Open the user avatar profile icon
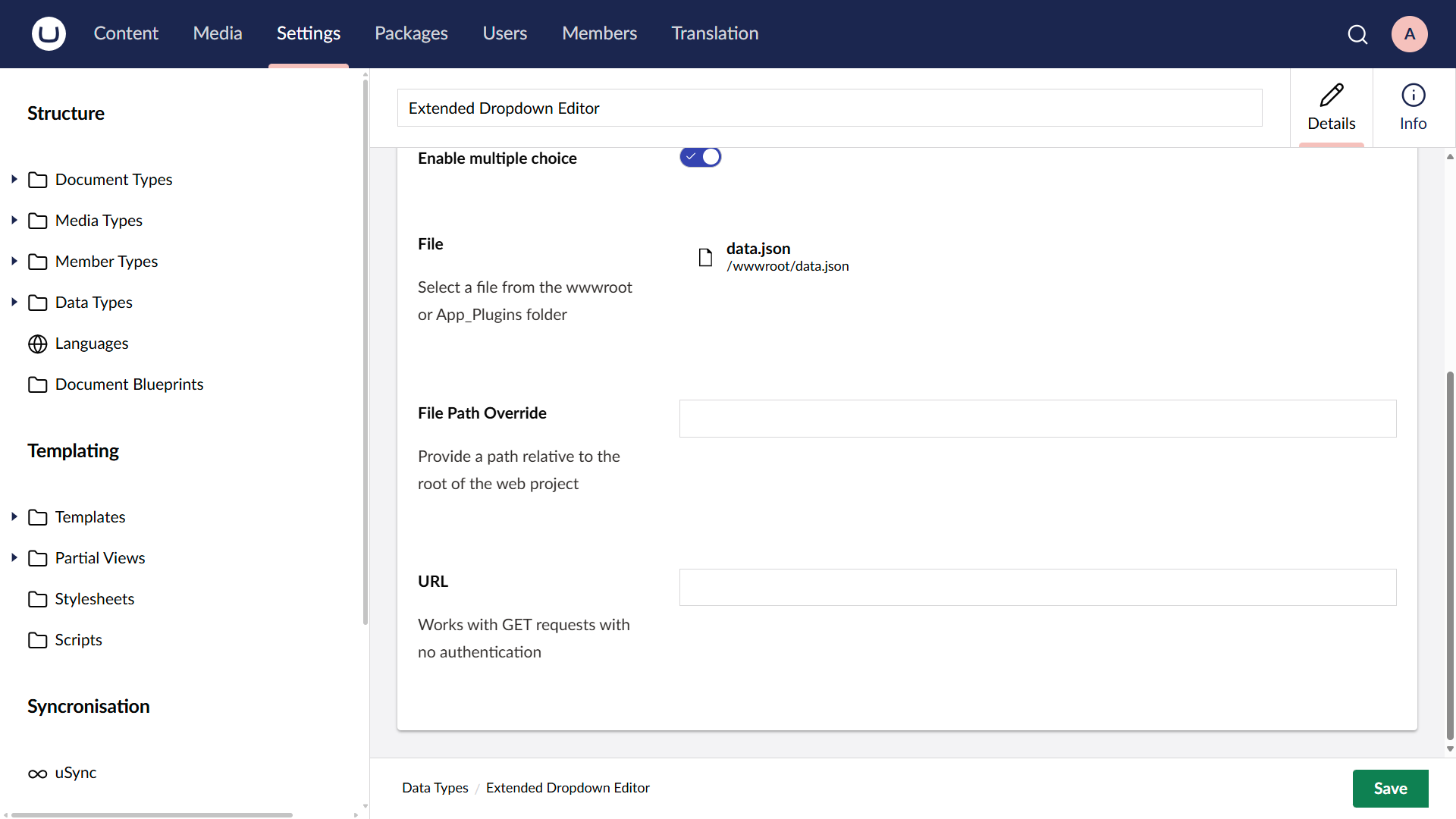The width and height of the screenshot is (1456, 819). pyautogui.click(x=1409, y=34)
